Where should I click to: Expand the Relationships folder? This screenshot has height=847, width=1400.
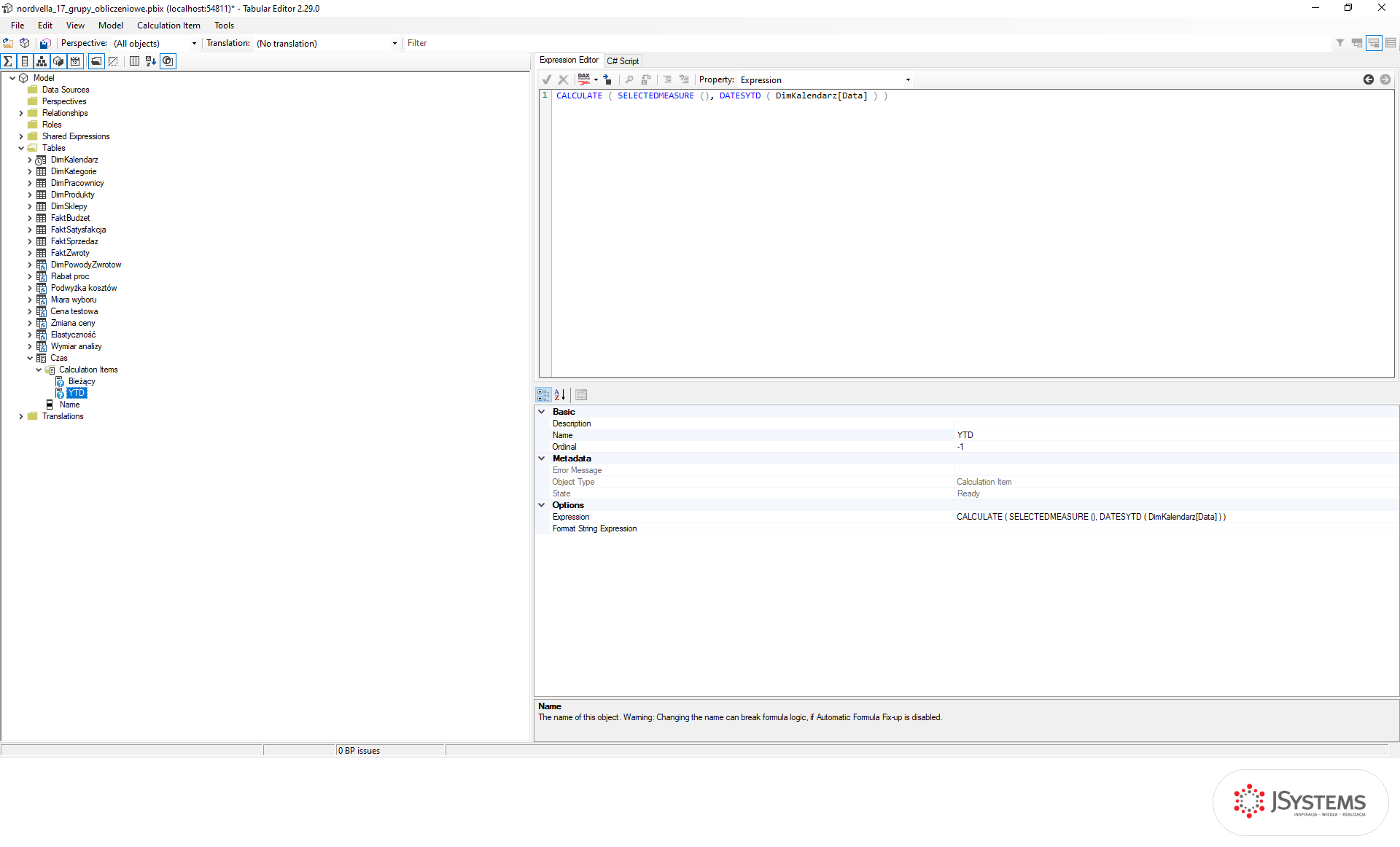[21, 113]
